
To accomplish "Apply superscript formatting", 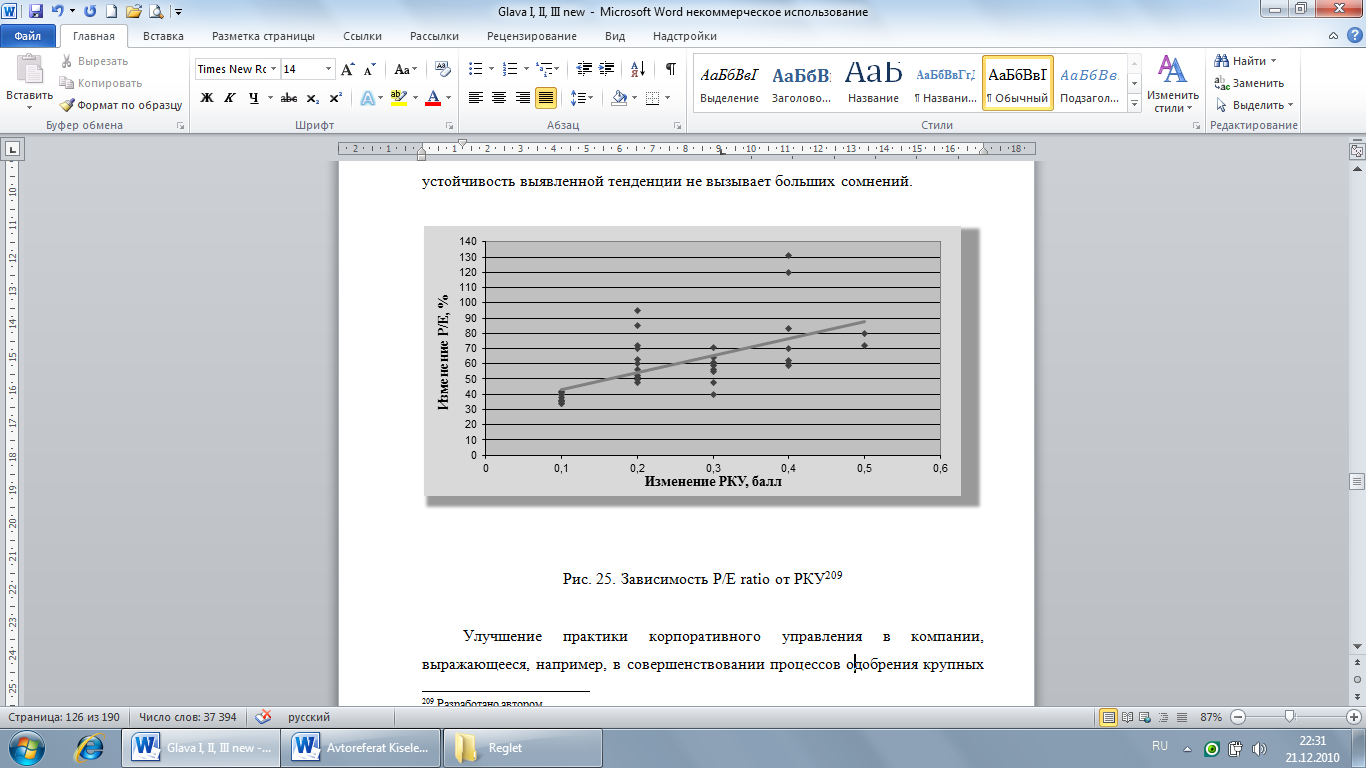I will [335, 98].
